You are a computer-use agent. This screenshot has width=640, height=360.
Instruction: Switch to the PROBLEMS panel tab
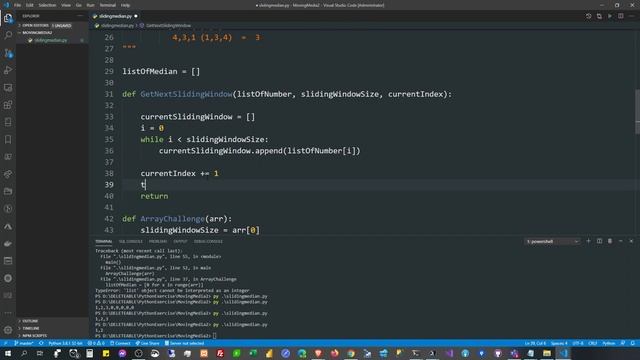[158, 241]
